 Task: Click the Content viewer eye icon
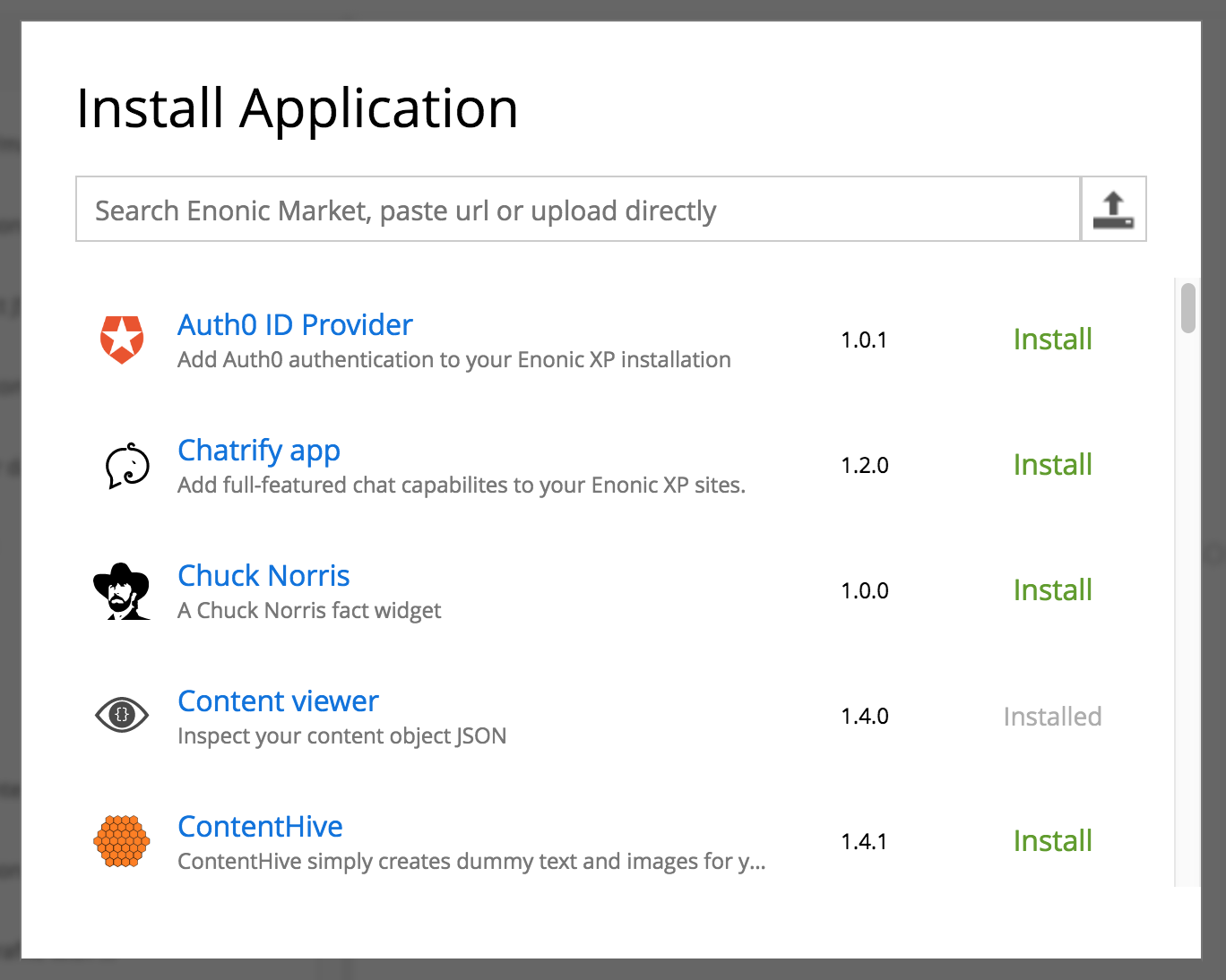[122, 715]
